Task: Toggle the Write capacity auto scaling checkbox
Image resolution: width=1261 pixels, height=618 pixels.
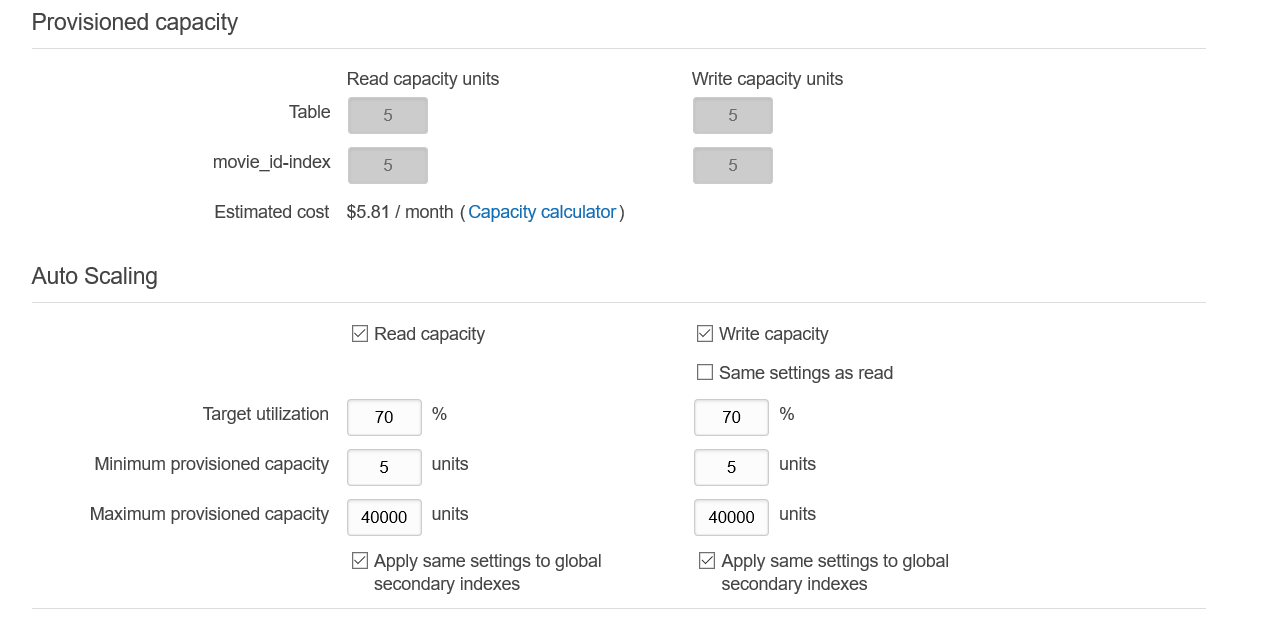Action: pos(705,334)
